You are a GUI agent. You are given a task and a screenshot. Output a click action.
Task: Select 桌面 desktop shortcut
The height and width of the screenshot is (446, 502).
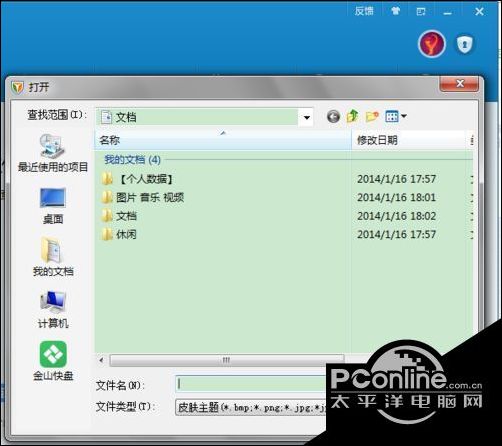click(53, 206)
